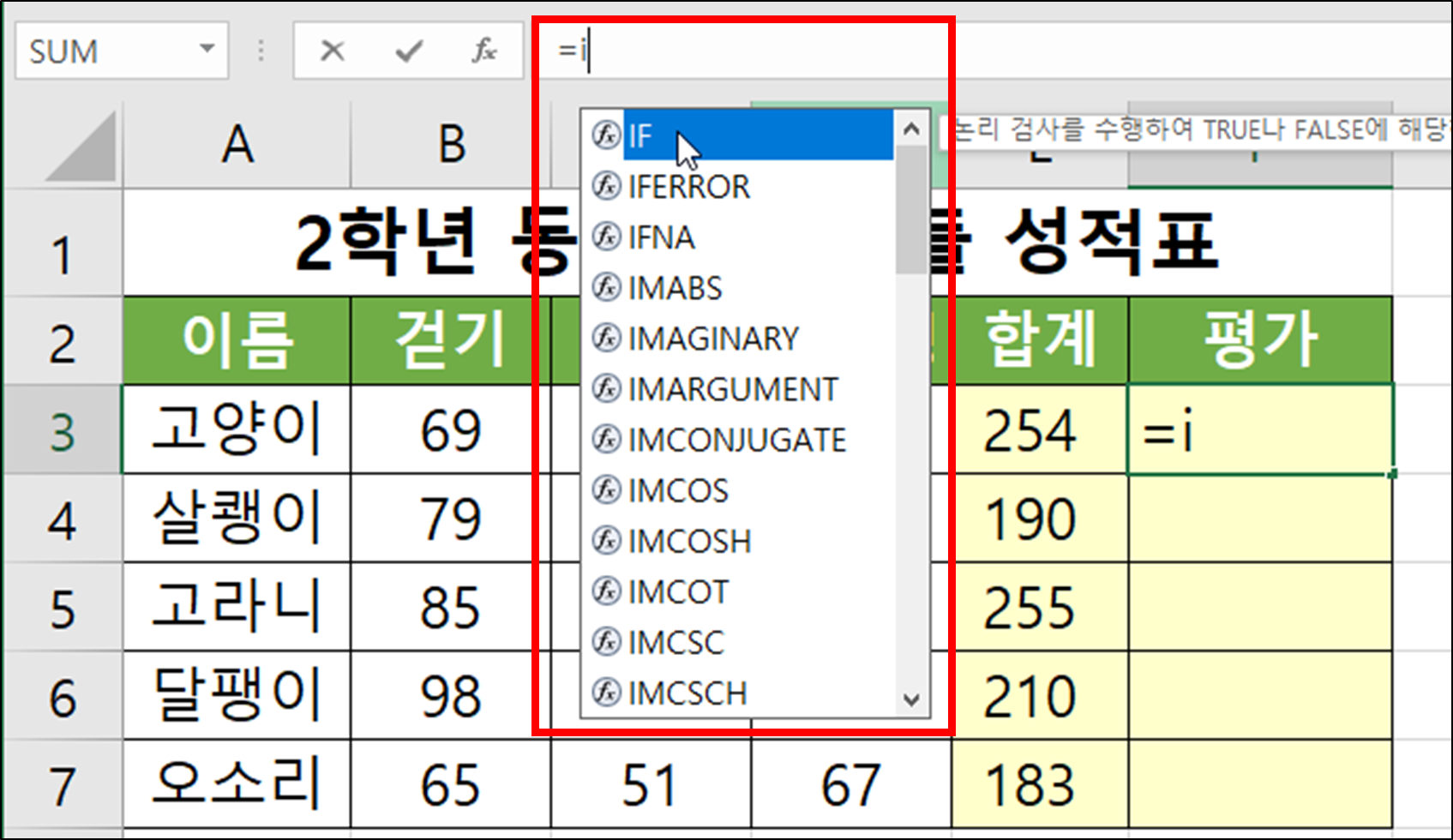Open the Name Box dropdown arrow
Image resolution: width=1453 pixels, height=840 pixels.
tap(208, 50)
